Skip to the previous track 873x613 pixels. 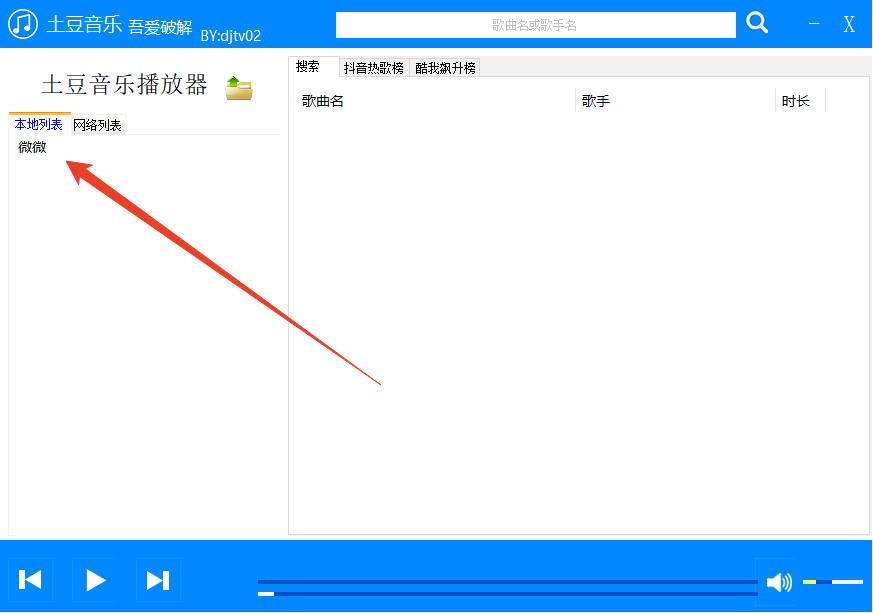[x=30, y=580]
